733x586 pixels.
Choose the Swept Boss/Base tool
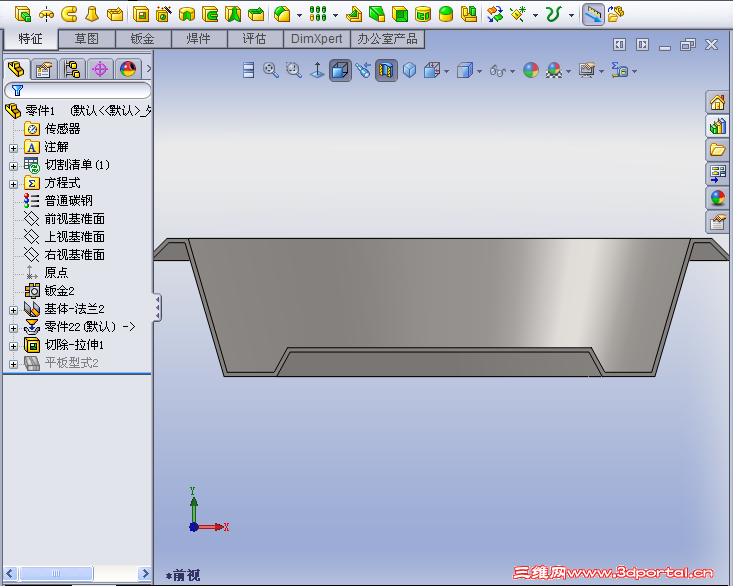click(x=69, y=14)
